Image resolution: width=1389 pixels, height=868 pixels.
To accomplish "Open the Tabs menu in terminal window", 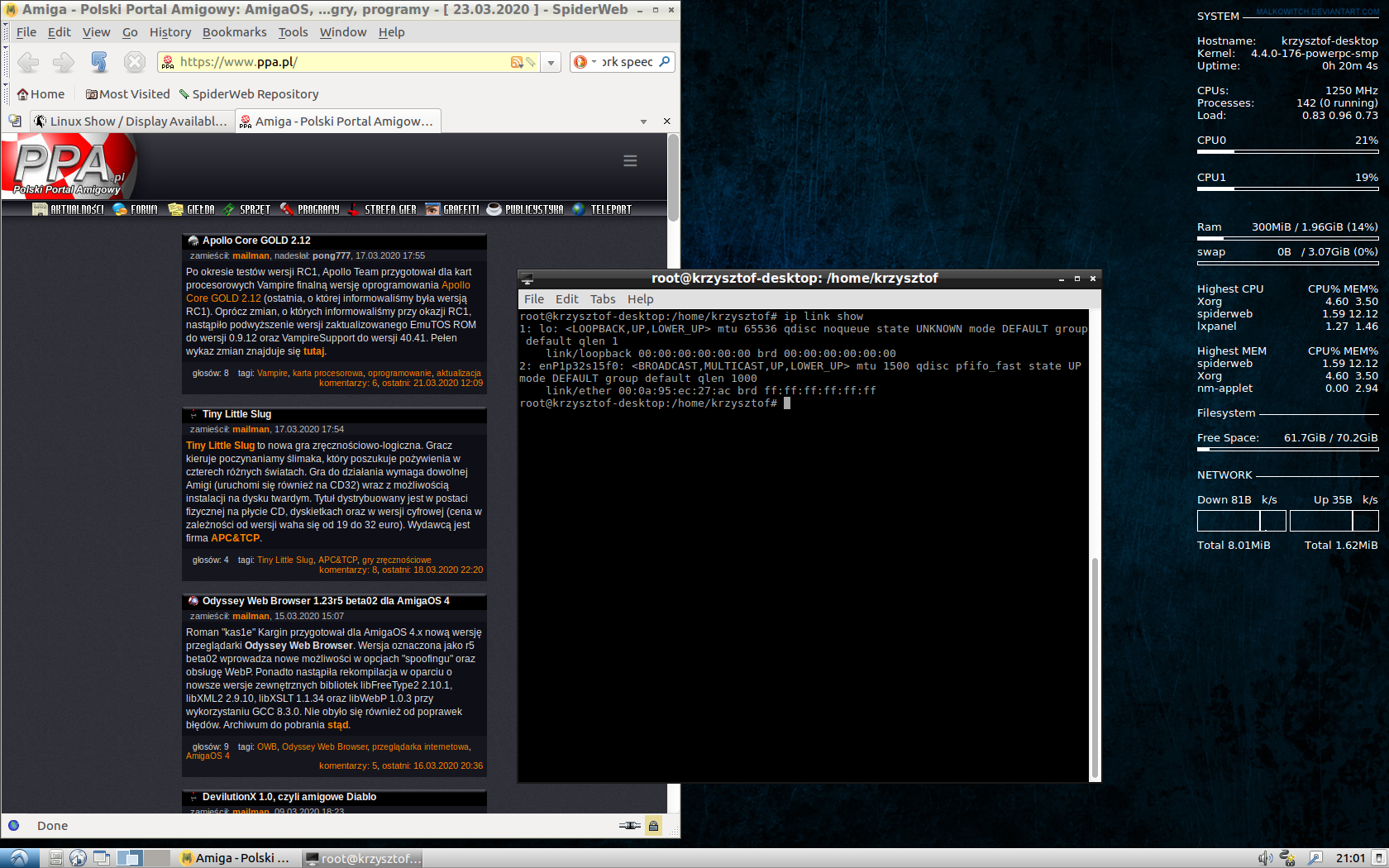I will [603, 299].
